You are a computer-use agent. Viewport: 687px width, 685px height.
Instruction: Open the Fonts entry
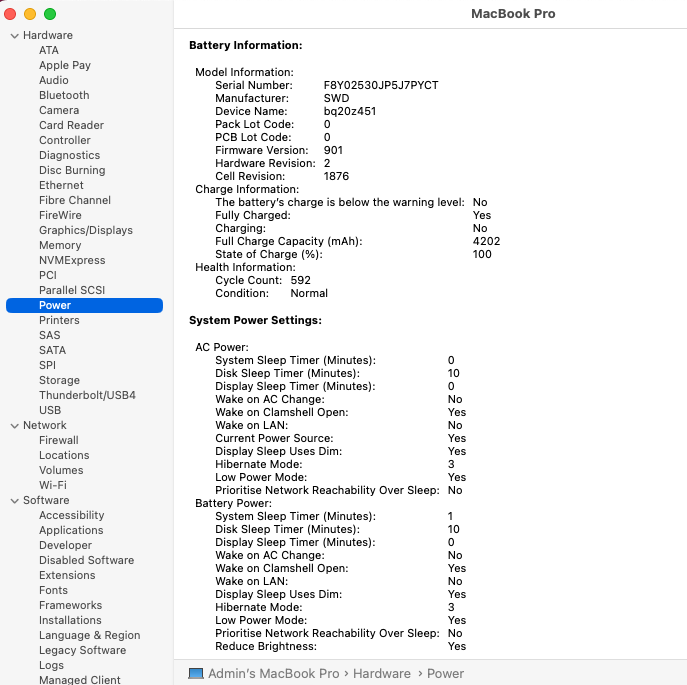tap(53, 590)
